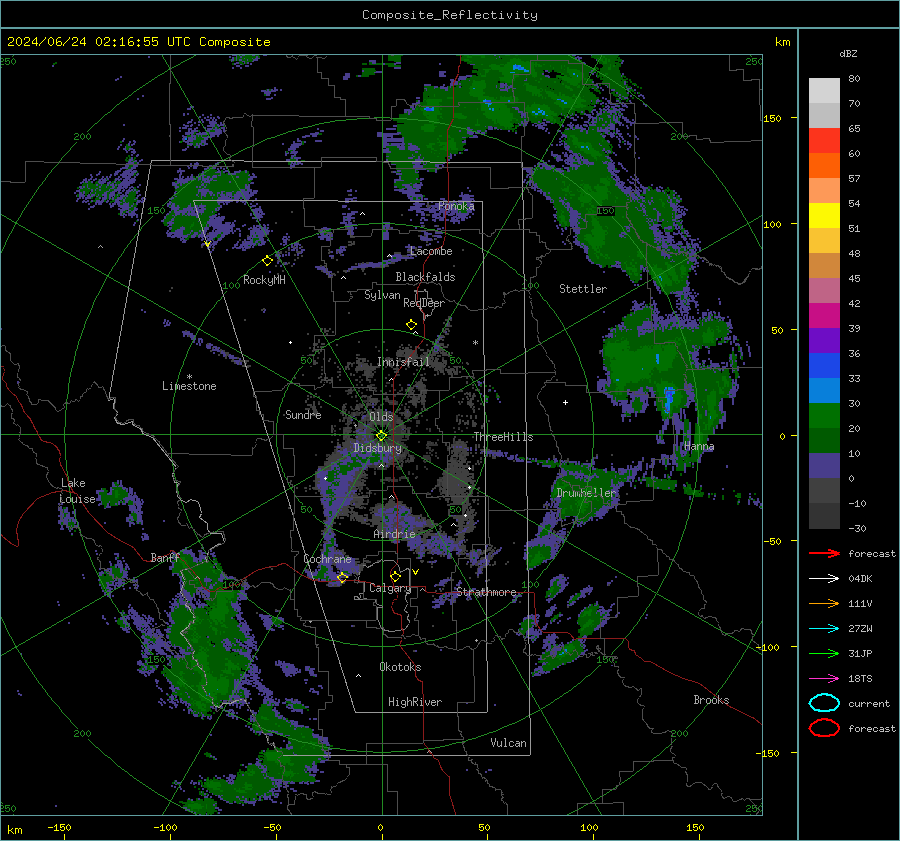Click the Calgary city label

390,588
